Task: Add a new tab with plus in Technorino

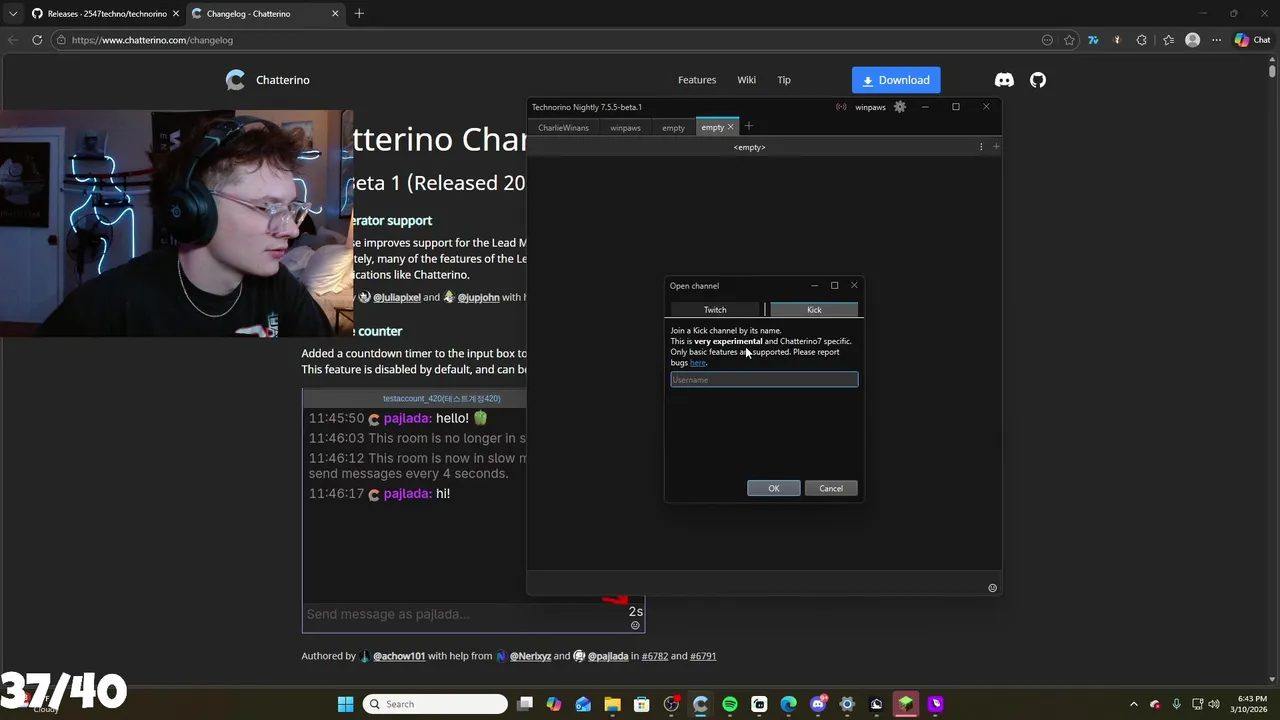Action: pos(749,127)
